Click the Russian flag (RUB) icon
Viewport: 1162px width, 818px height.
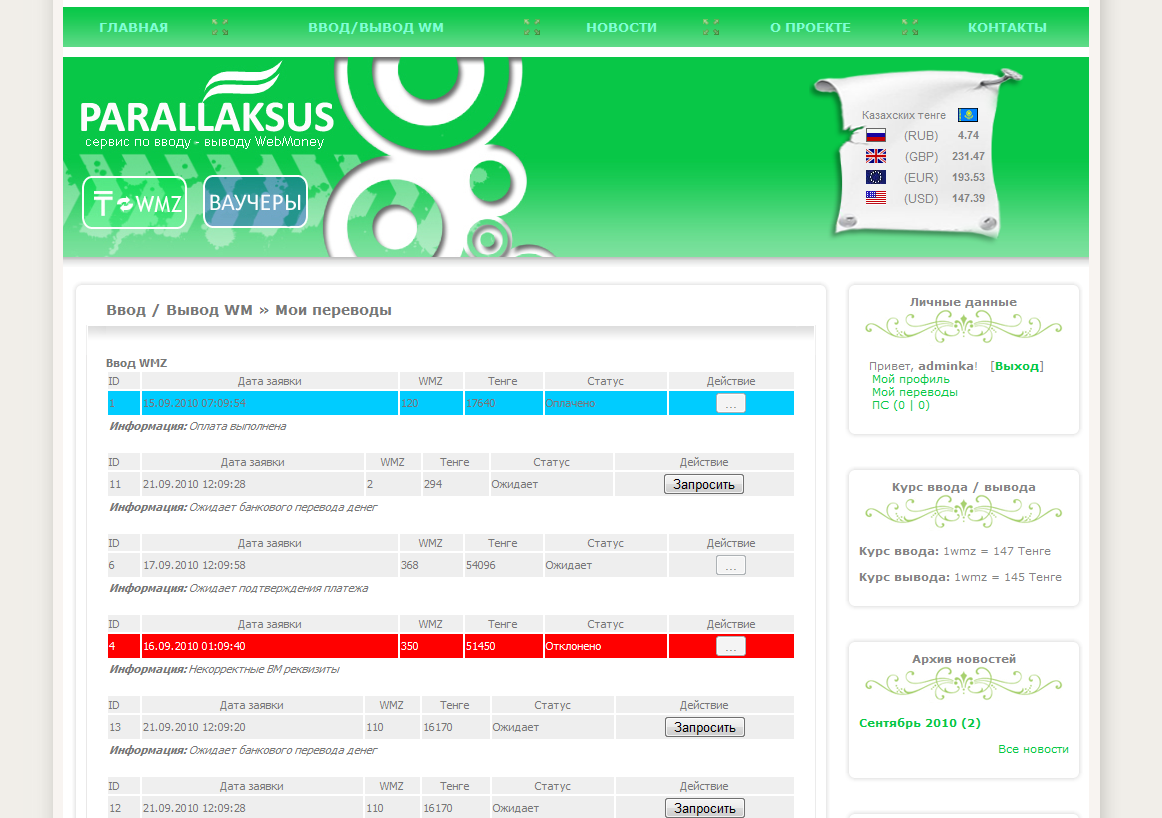[x=876, y=136]
